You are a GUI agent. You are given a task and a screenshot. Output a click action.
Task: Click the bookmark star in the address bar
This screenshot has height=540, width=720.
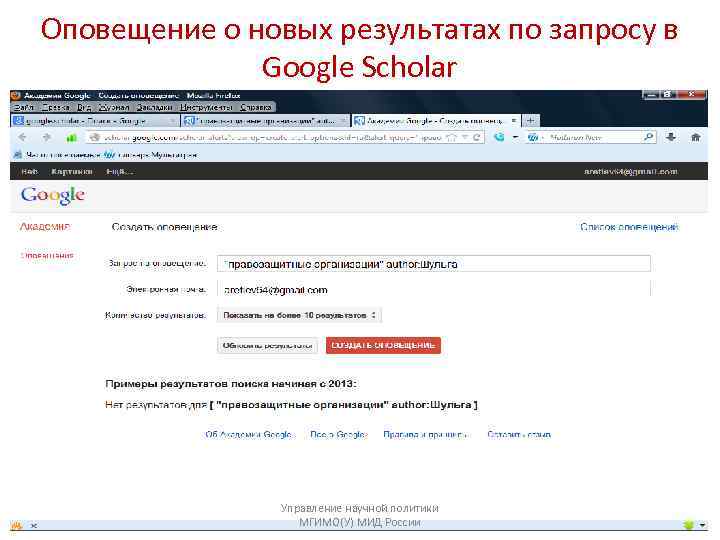click(452, 137)
